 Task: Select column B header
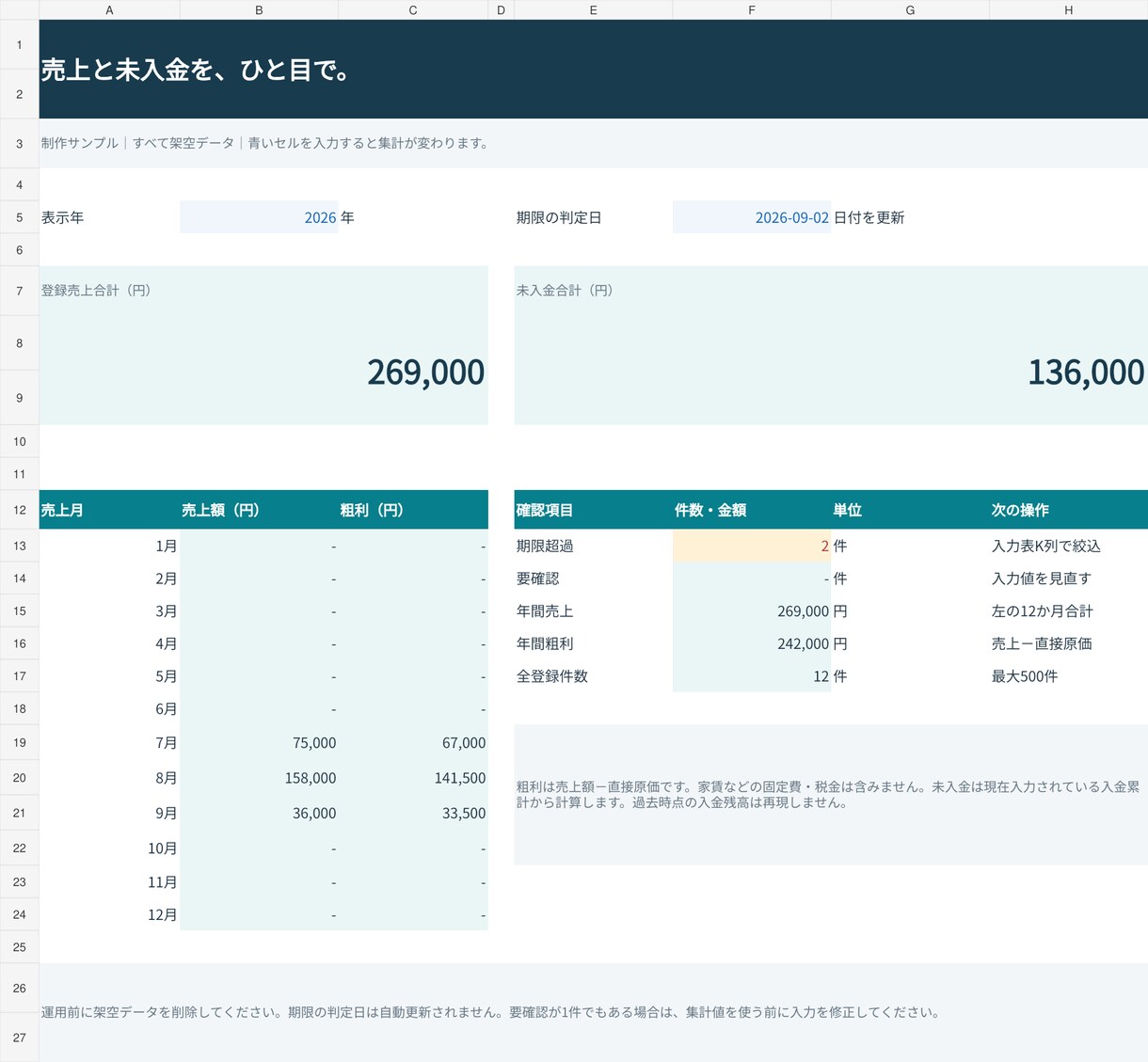[259, 10]
